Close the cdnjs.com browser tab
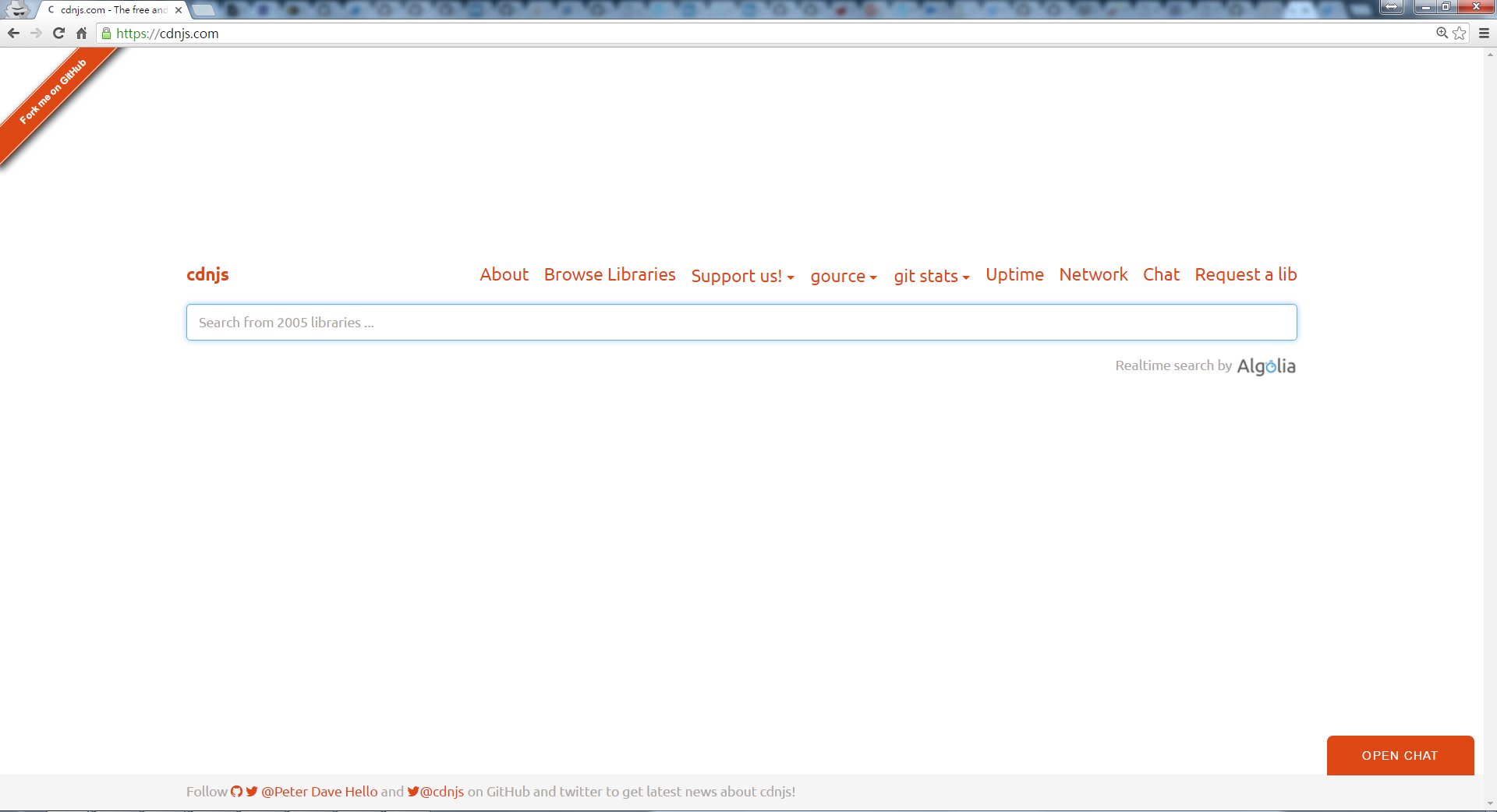The image size is (1497, 812). click(x=179, y=10)
